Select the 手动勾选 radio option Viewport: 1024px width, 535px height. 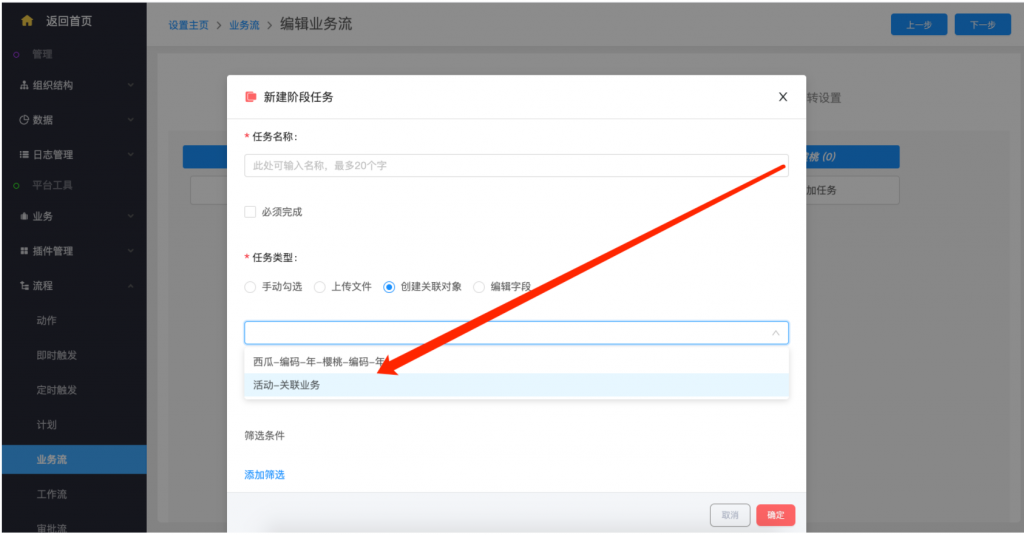(x=250, y=287)
